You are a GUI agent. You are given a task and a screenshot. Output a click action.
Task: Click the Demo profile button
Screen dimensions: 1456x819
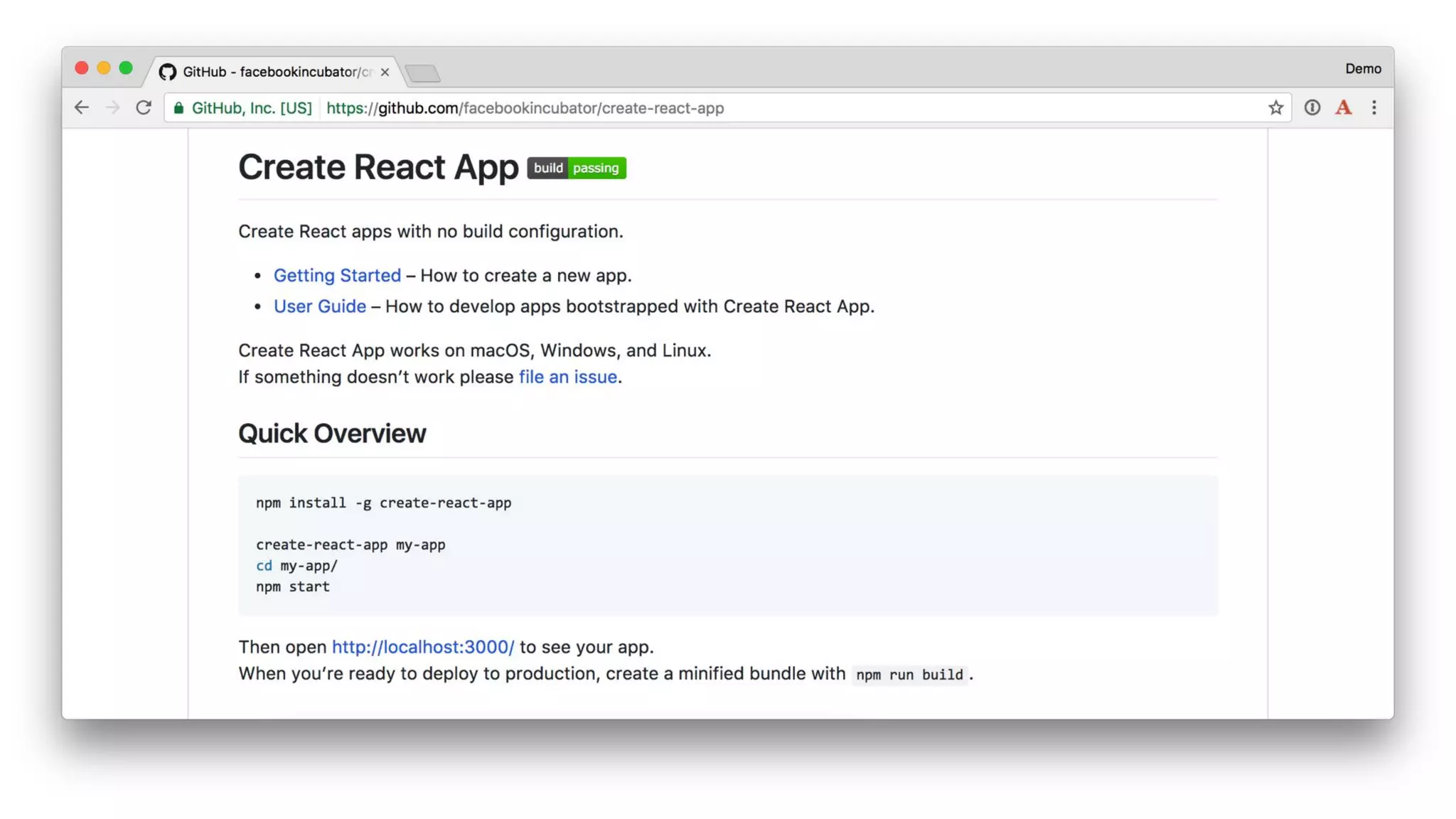(x=1362, y=69)
